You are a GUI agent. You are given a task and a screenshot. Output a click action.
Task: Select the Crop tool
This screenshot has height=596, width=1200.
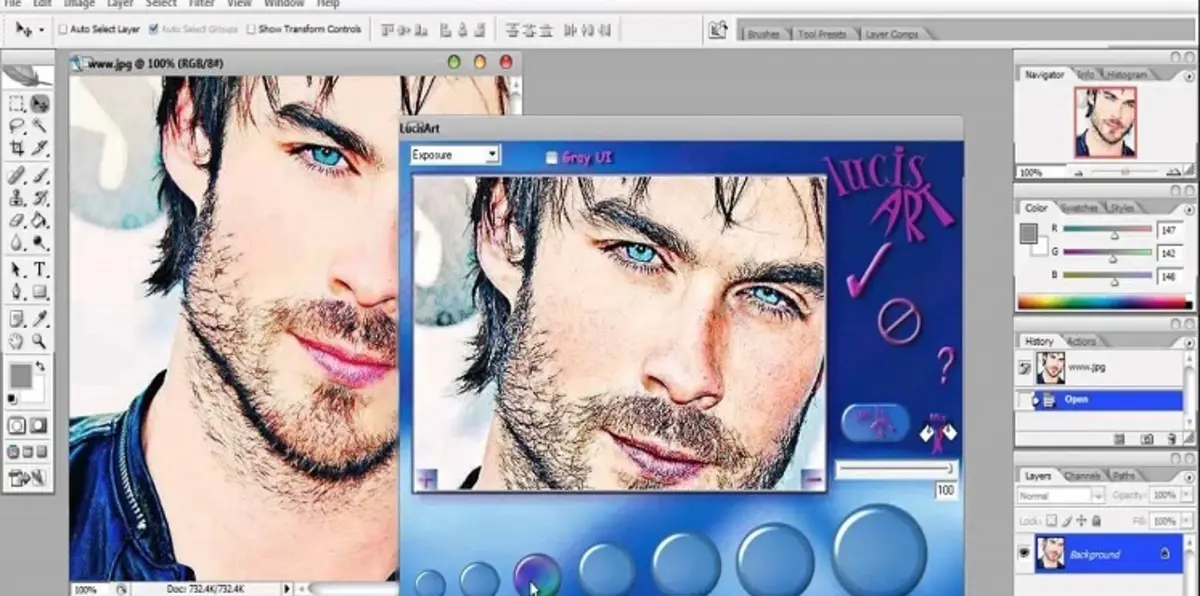(x=17, y=148)
